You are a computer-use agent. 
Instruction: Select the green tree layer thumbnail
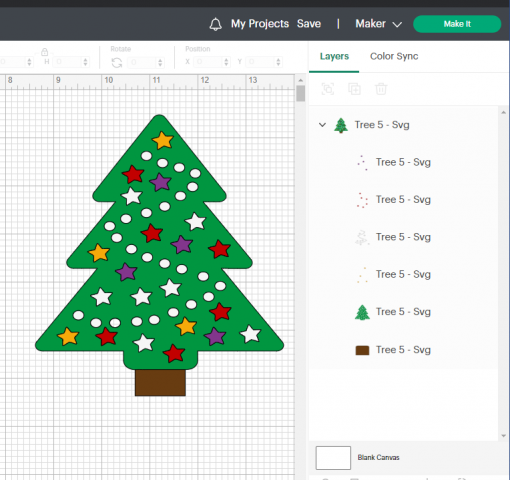[x=362, y=312]
